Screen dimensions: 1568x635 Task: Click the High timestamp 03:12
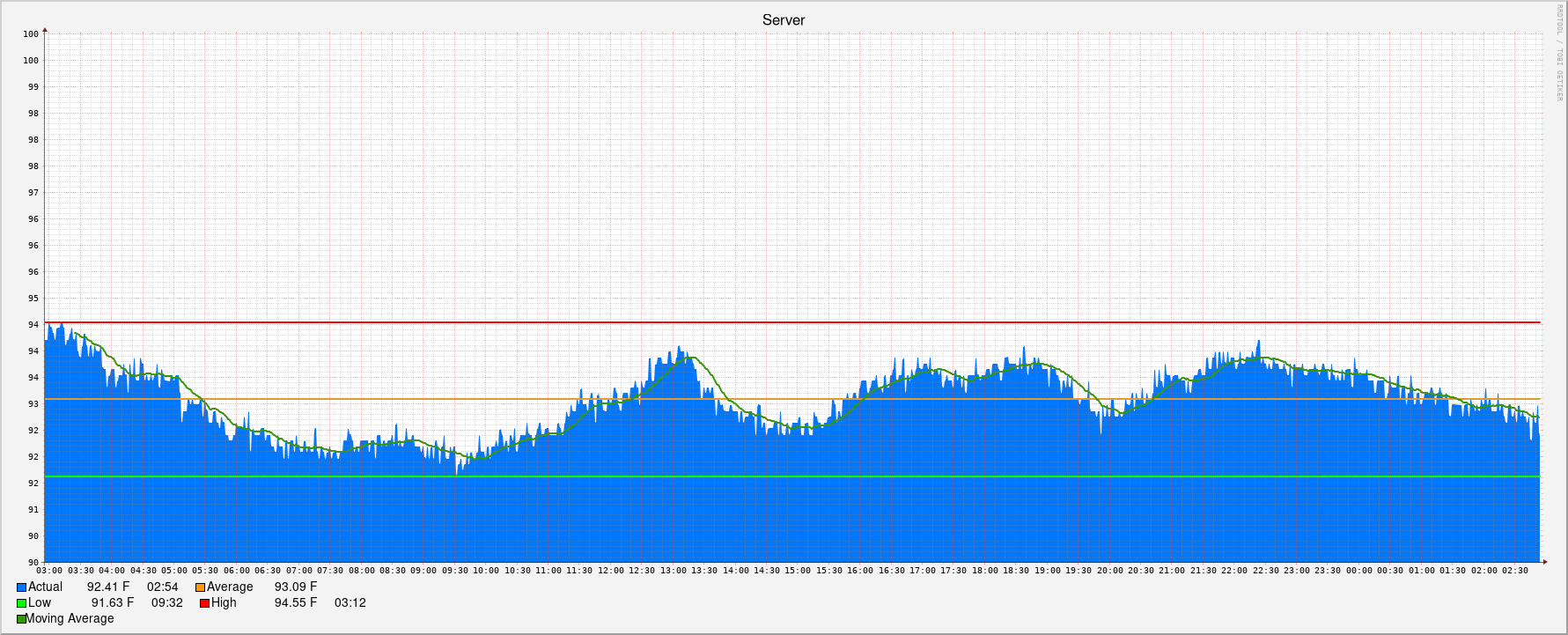pyautogui.click(x=350, y=602)
